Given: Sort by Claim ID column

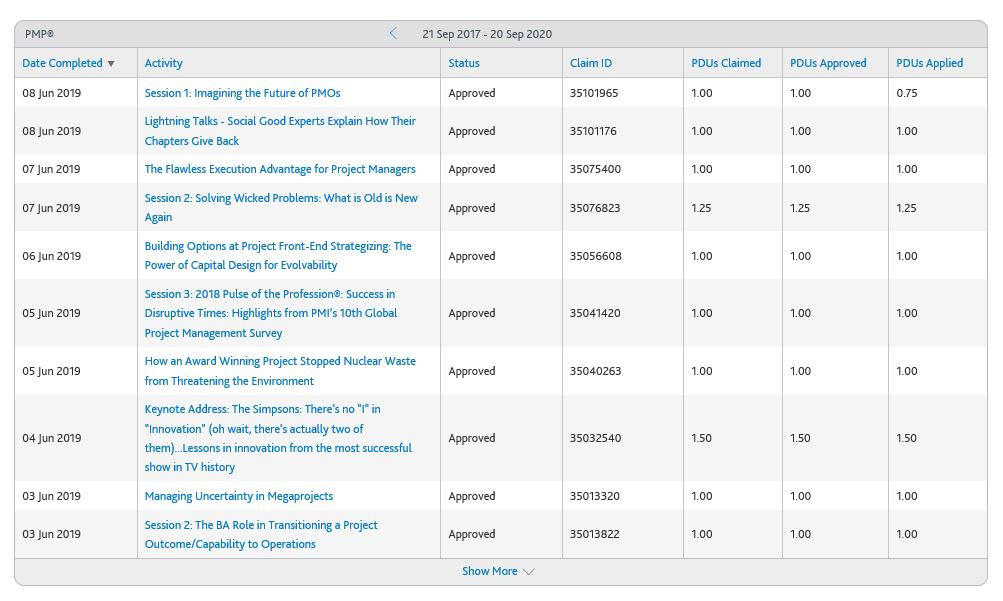Looking at the screenshot, I should click(591, 63).
